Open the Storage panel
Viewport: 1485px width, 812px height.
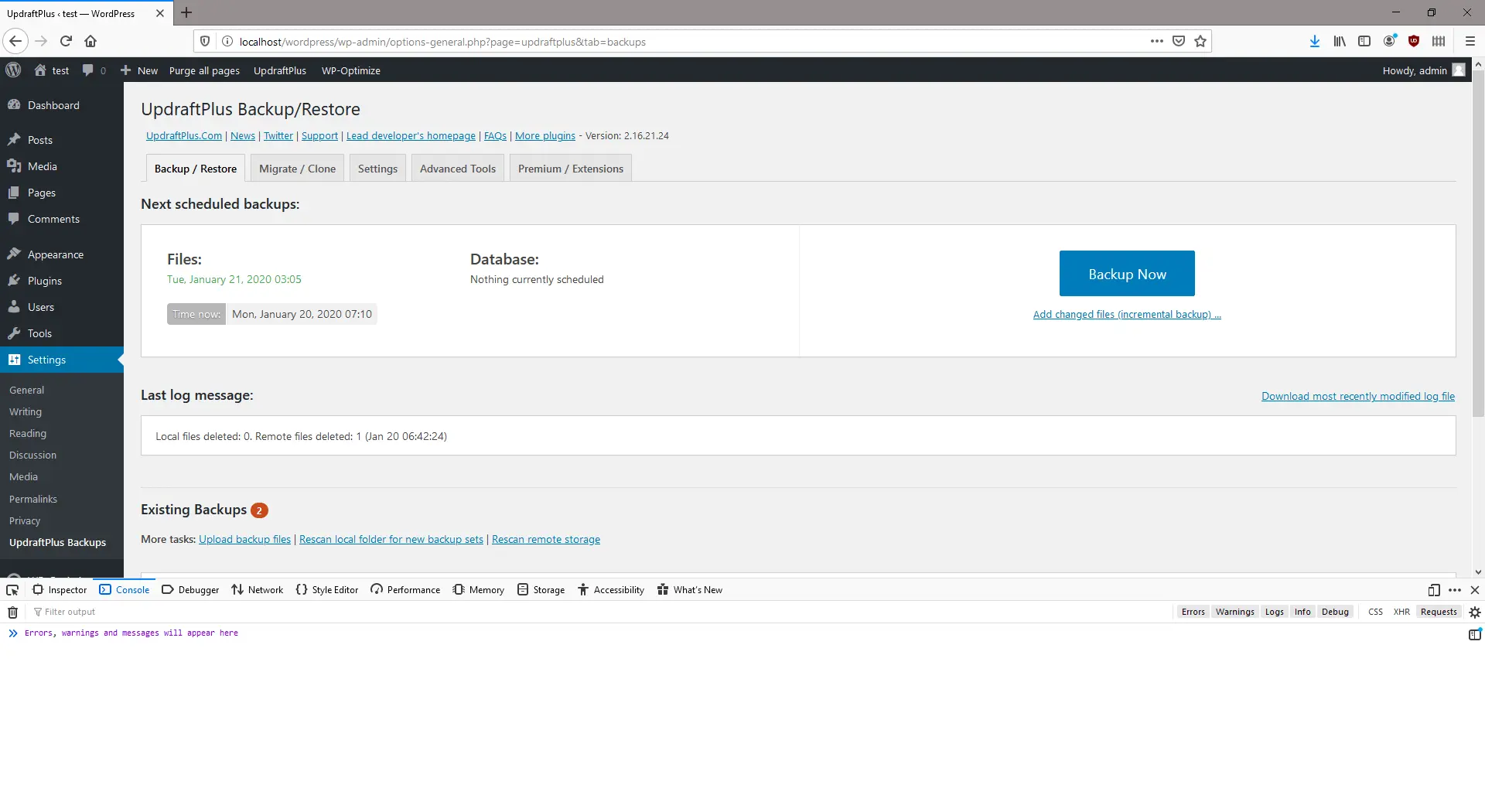541,590
